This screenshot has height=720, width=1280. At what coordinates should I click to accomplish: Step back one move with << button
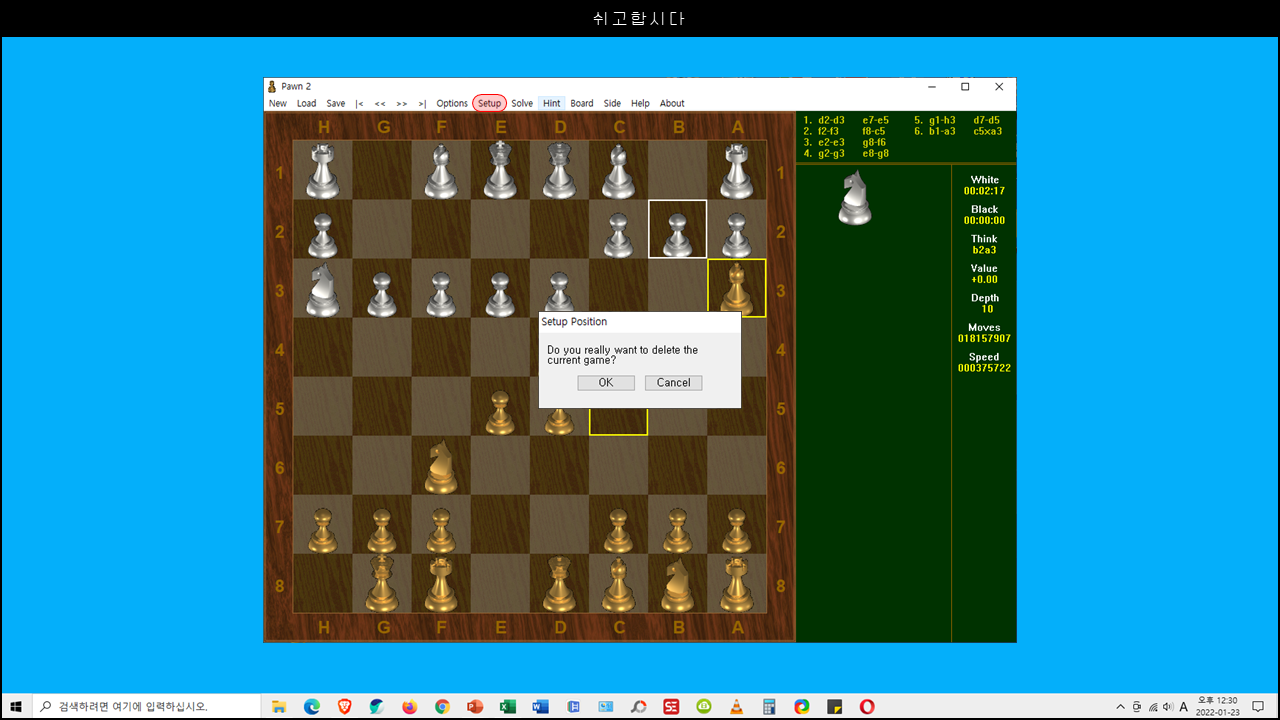(x=380, y=103)
